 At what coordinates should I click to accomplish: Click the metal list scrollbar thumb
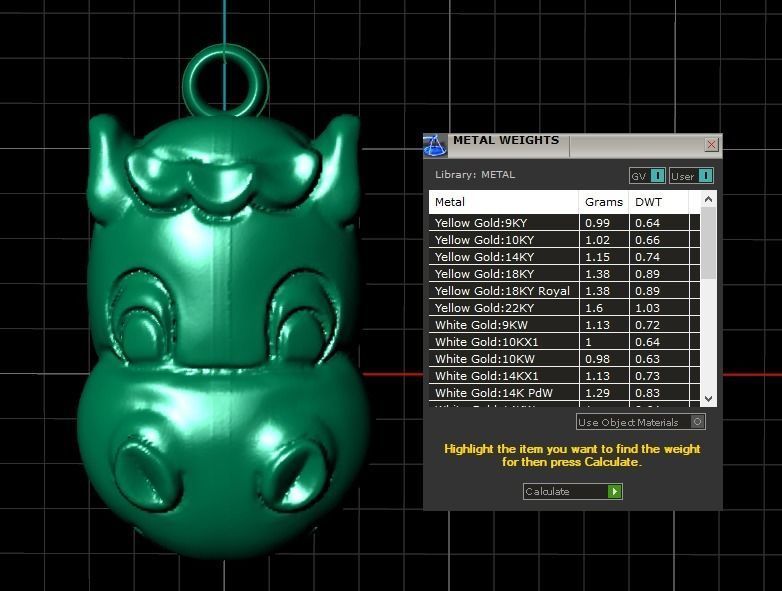pyautogui.click(x=708, y=243)
